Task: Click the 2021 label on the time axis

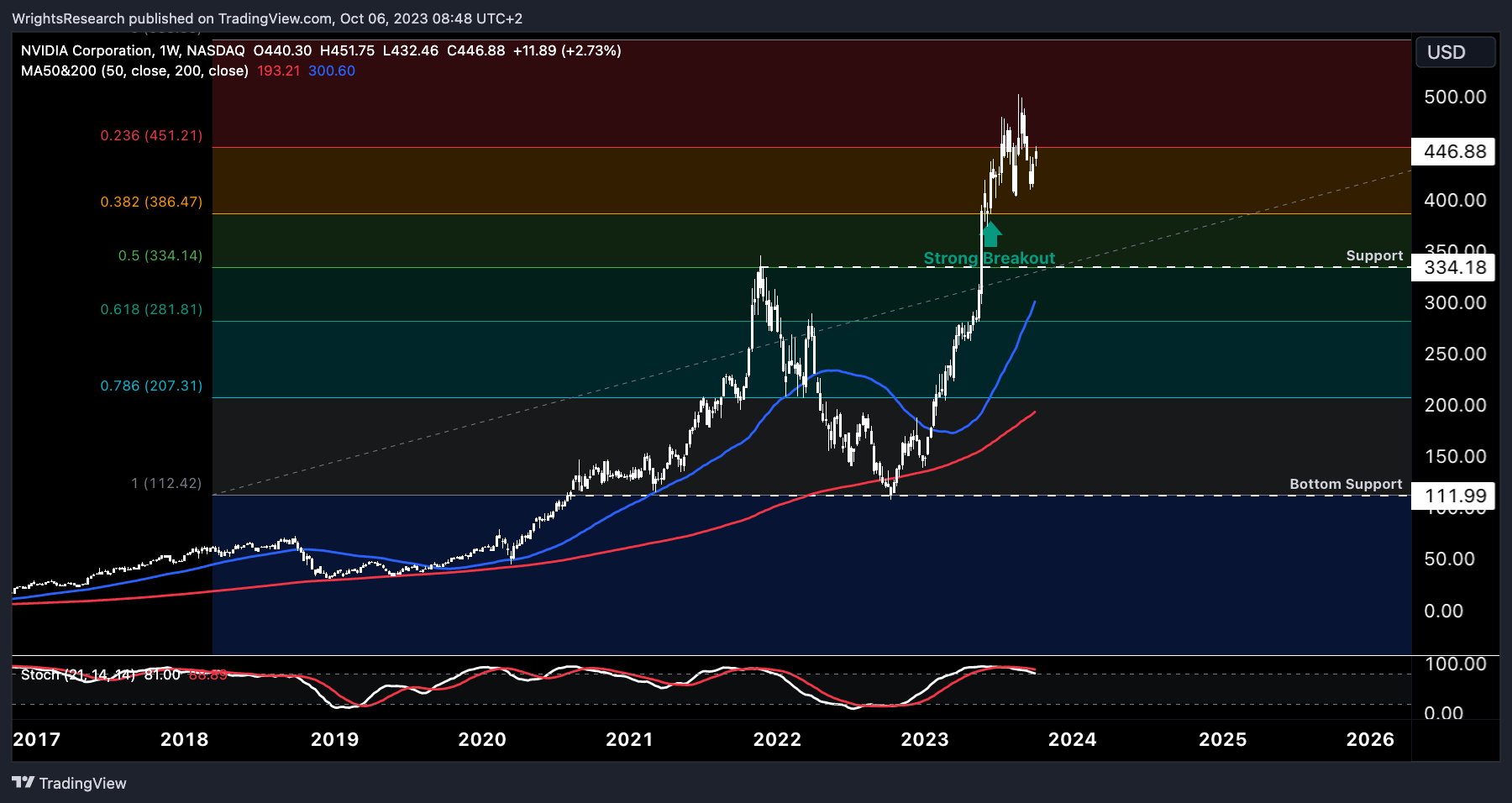Action: tap(629, 739)
